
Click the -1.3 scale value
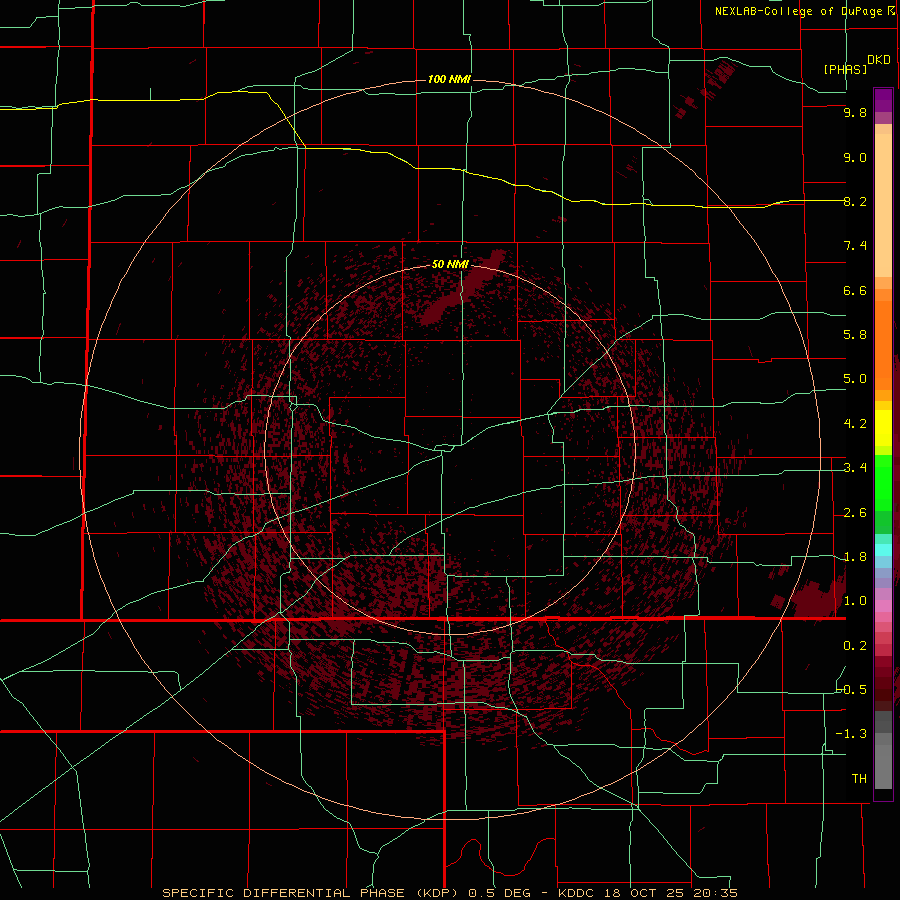[x=851, y=734]
